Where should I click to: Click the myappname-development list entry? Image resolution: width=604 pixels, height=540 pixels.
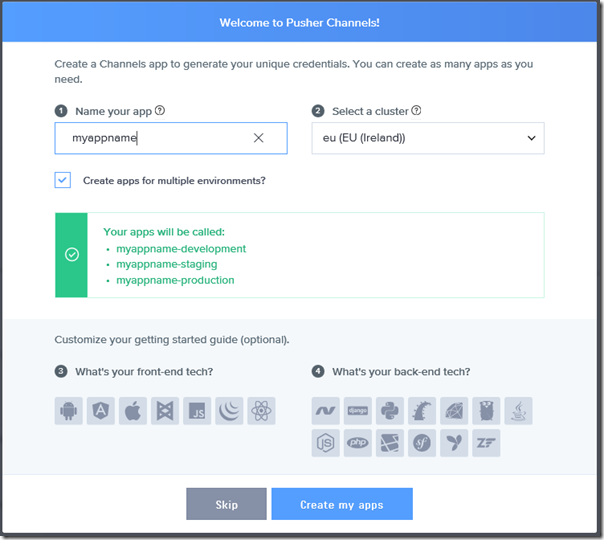[181, 249]
